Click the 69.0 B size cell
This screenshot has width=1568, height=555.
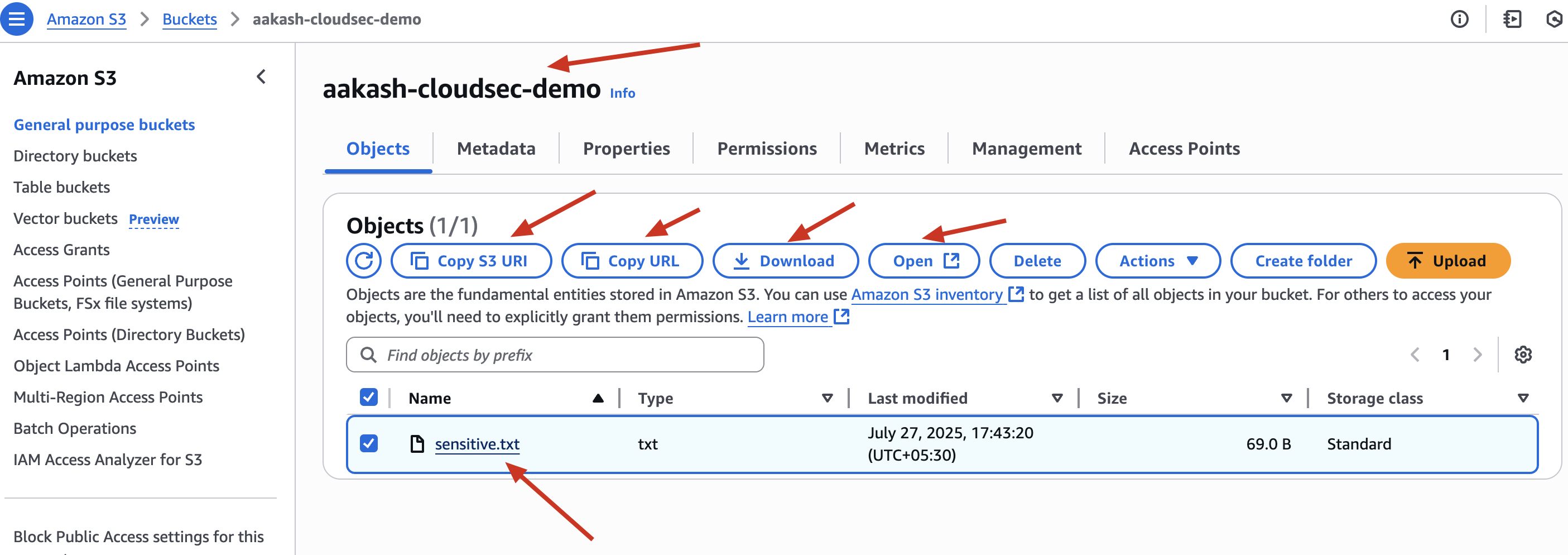click(x=1268, y=444)
